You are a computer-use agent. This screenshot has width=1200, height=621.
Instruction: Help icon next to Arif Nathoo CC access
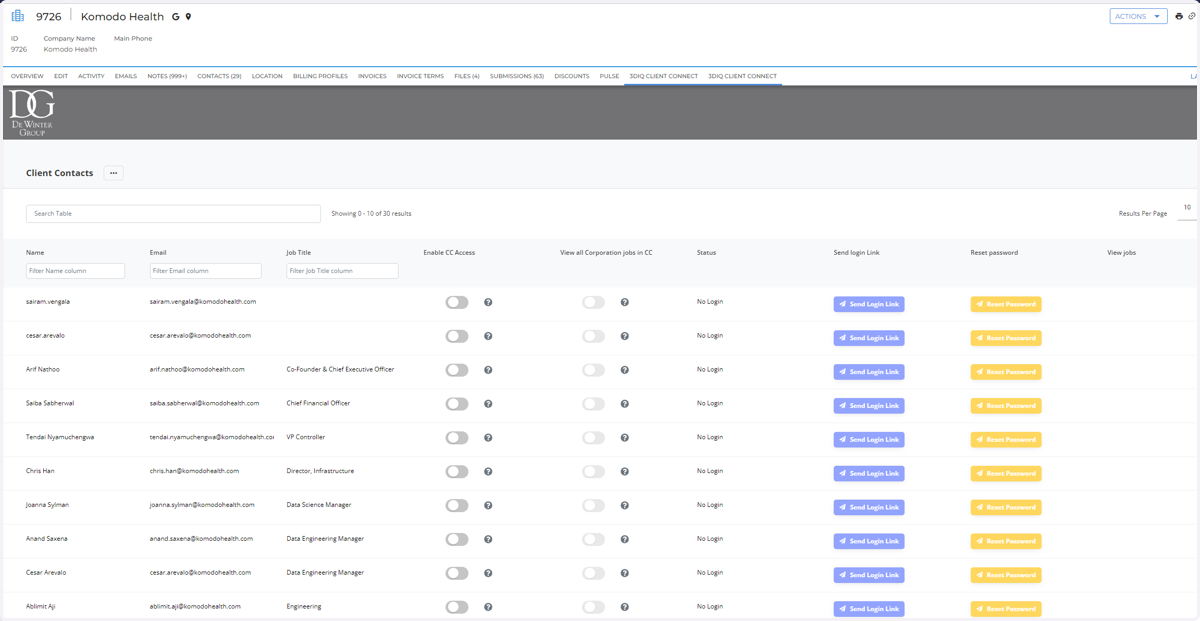pyautogui.click(x=488, y=370)
